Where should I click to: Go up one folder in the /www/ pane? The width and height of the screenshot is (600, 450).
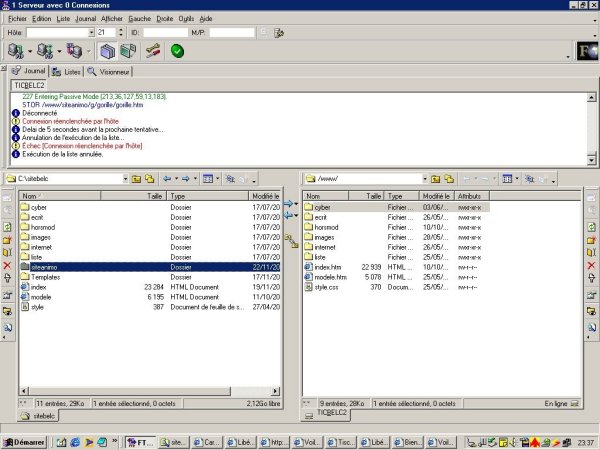(x=435, y=179)
